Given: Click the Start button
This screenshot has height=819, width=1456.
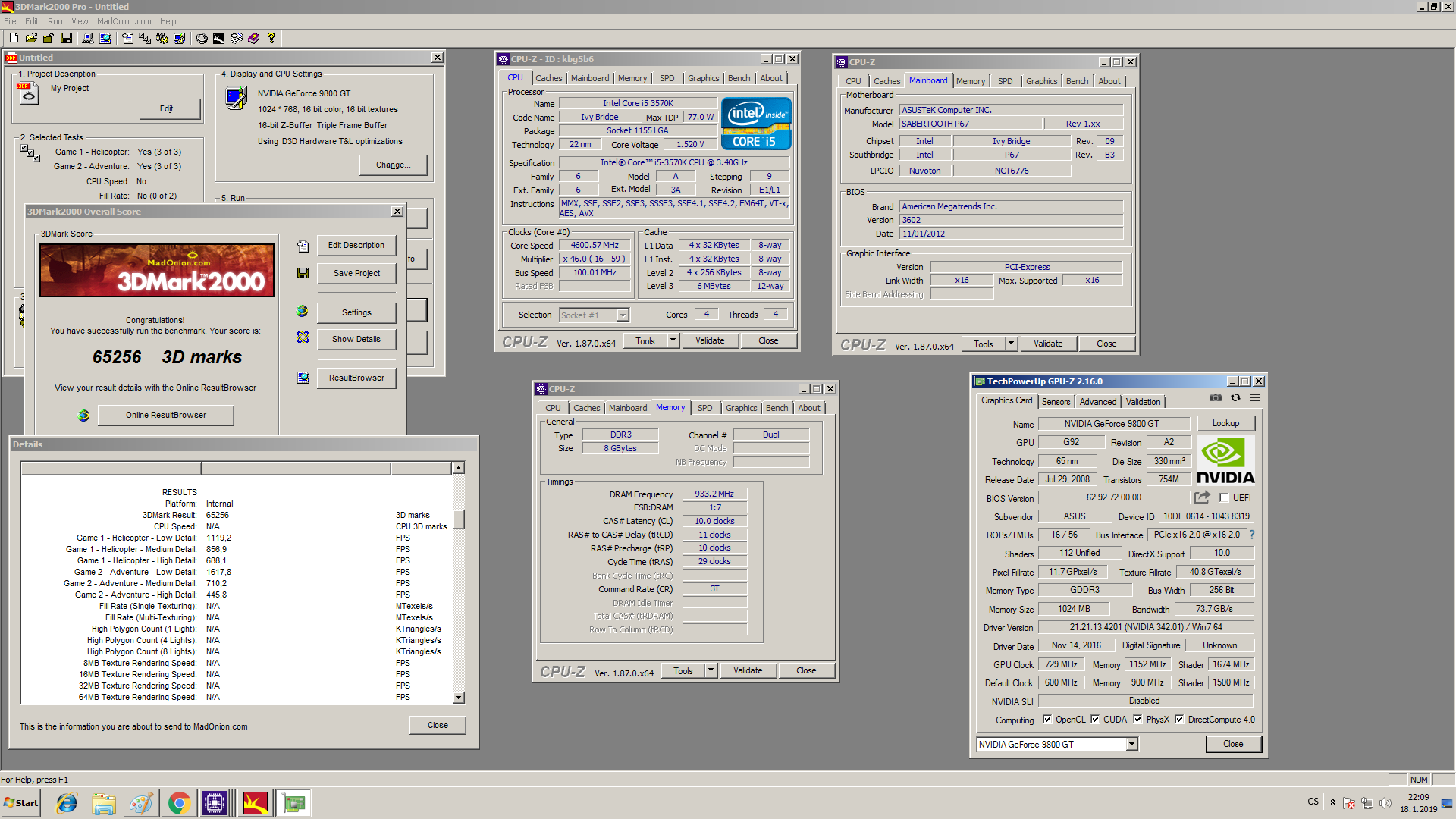Looking at the screenshot, I should coord(21,803).
